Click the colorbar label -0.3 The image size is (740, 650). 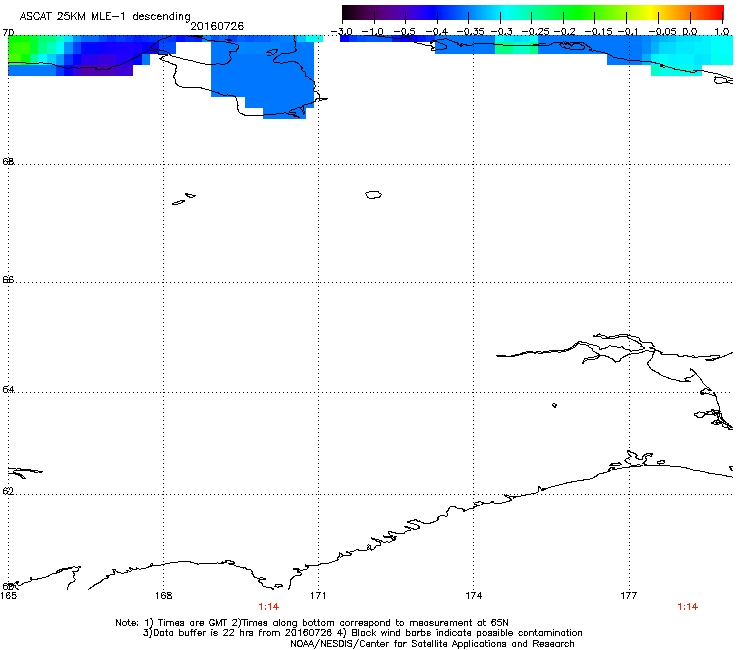[501, 32]
